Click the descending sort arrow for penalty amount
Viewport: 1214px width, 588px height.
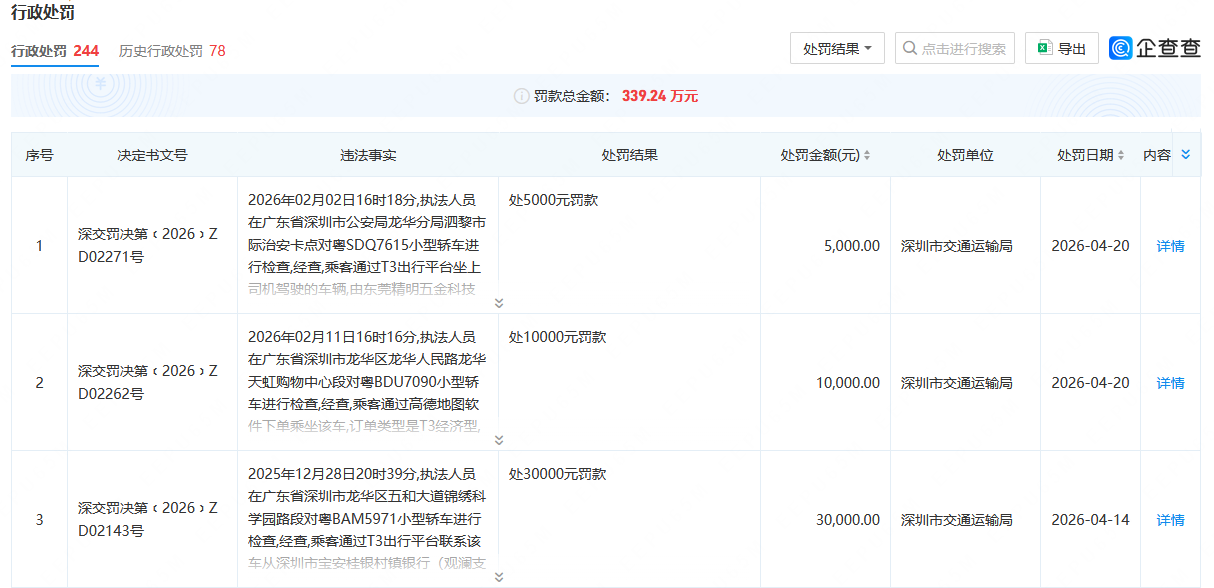866,158
